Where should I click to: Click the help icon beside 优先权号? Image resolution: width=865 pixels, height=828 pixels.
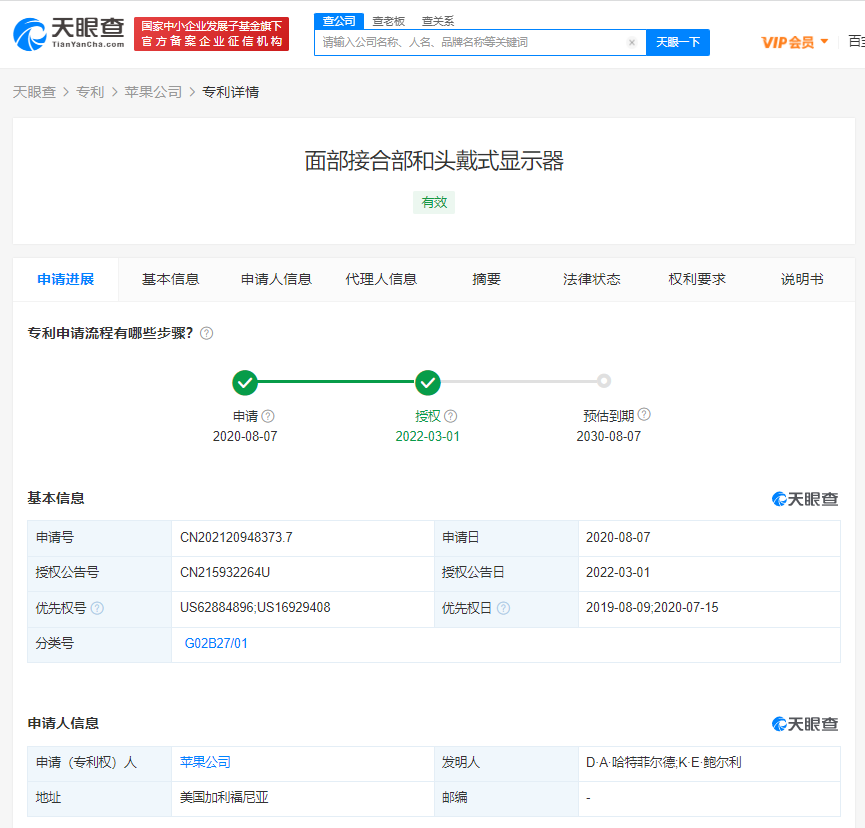tap(97, 608)
